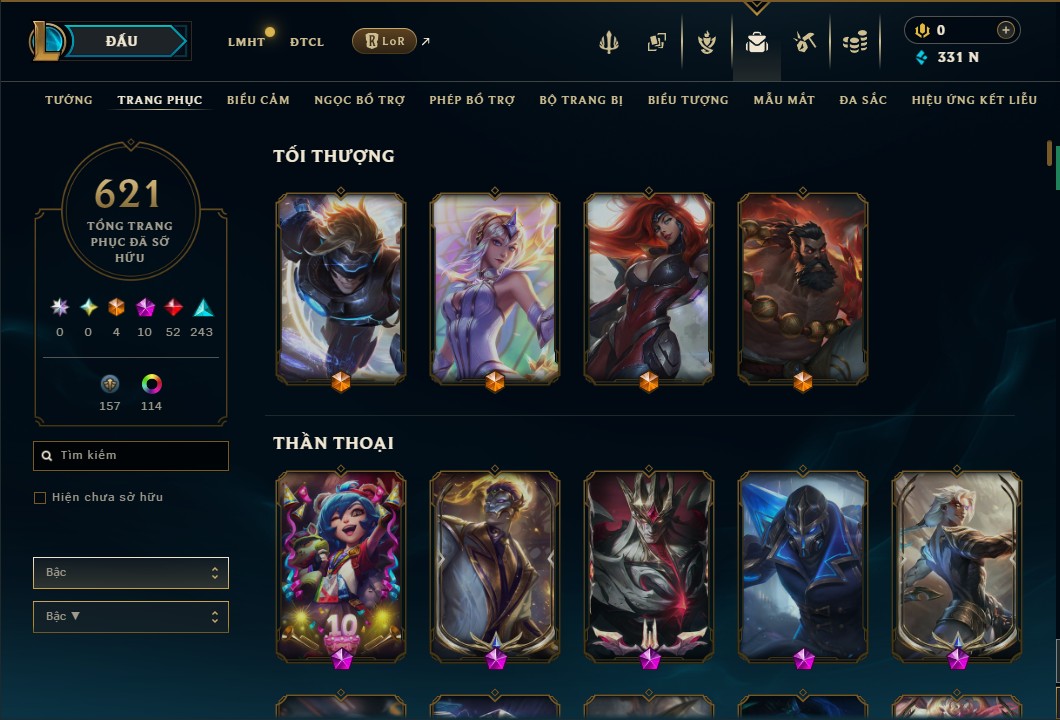Image resolution: width=1060 pixels, height=720 pixels.
Task: Enable the Hiện chưa sở hữu checkbox
Action: point(40,498)
